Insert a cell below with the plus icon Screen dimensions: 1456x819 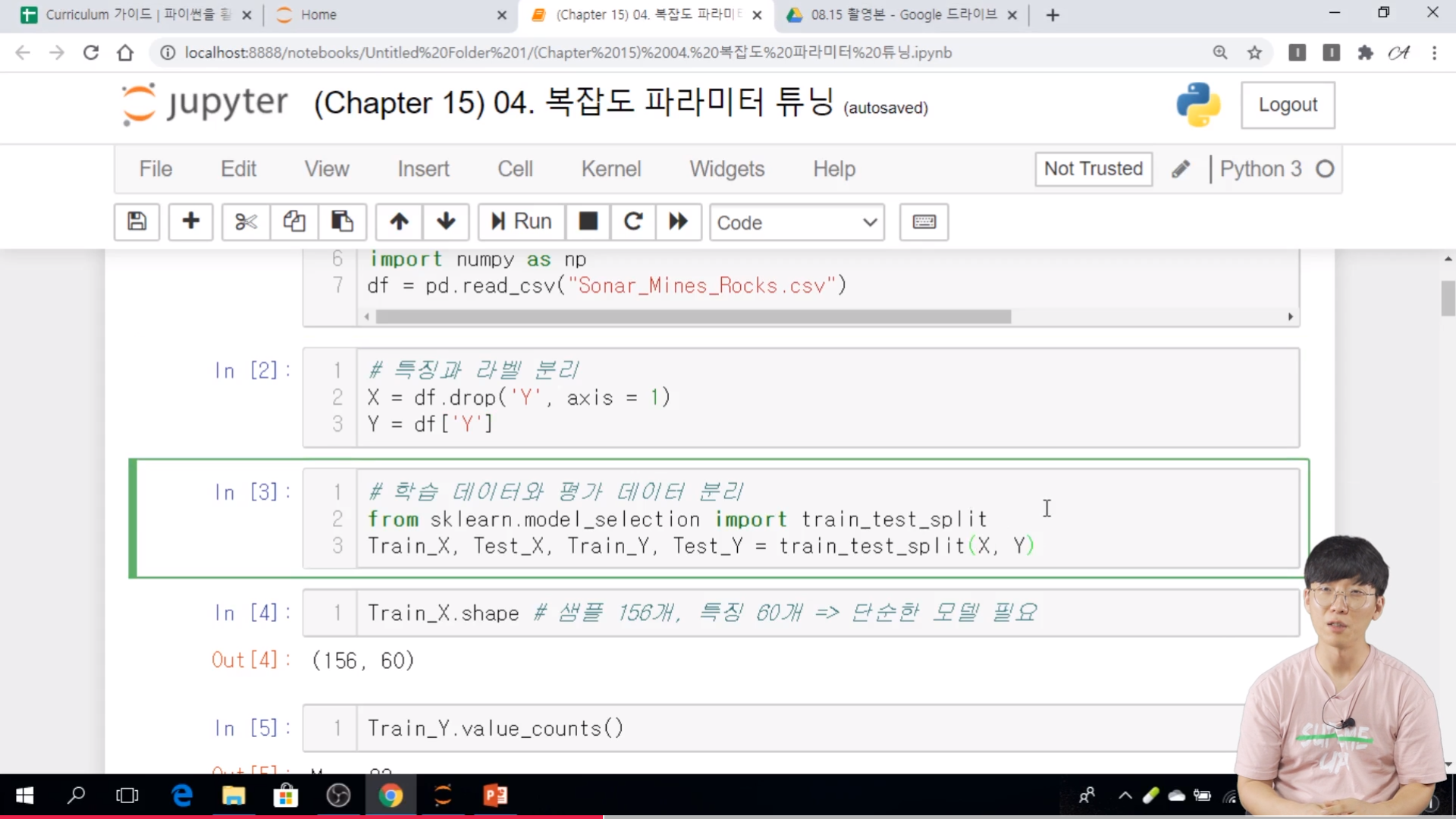point(190,221)
